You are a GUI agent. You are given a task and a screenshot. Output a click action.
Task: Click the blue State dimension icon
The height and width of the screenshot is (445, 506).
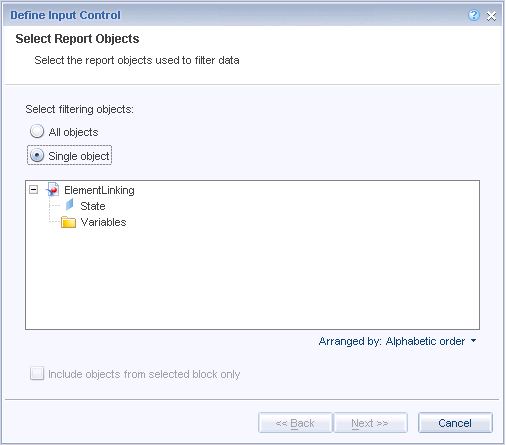tap(70, 205)
